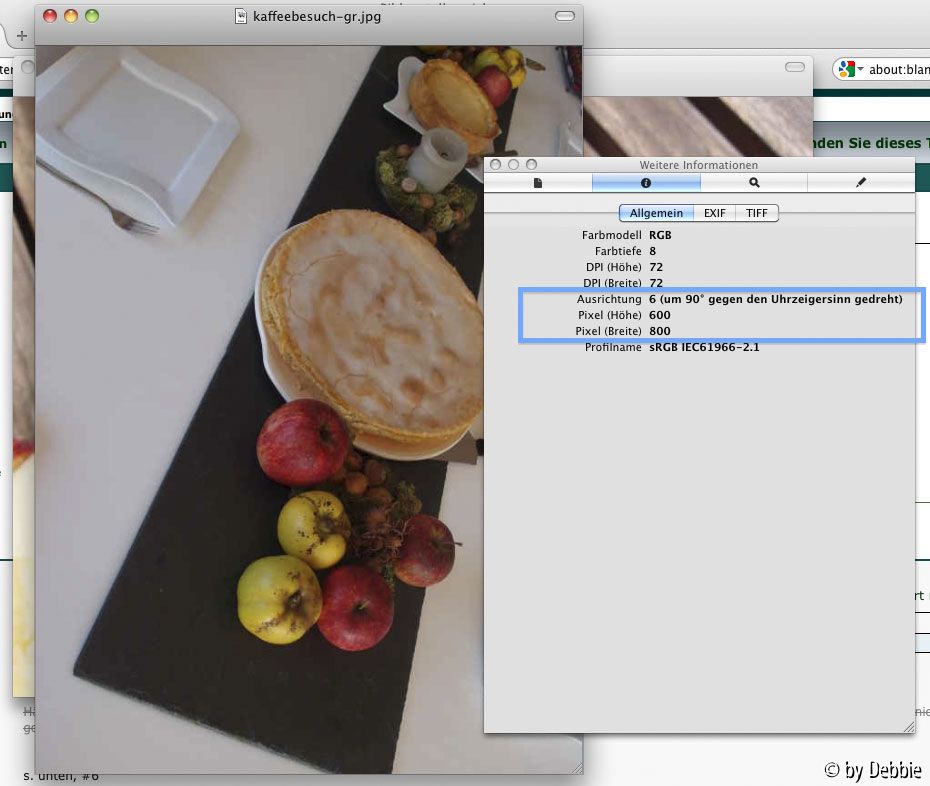Switch to the EXIF tab
This screenshot has height=786, width=930.
click(715, 213)
